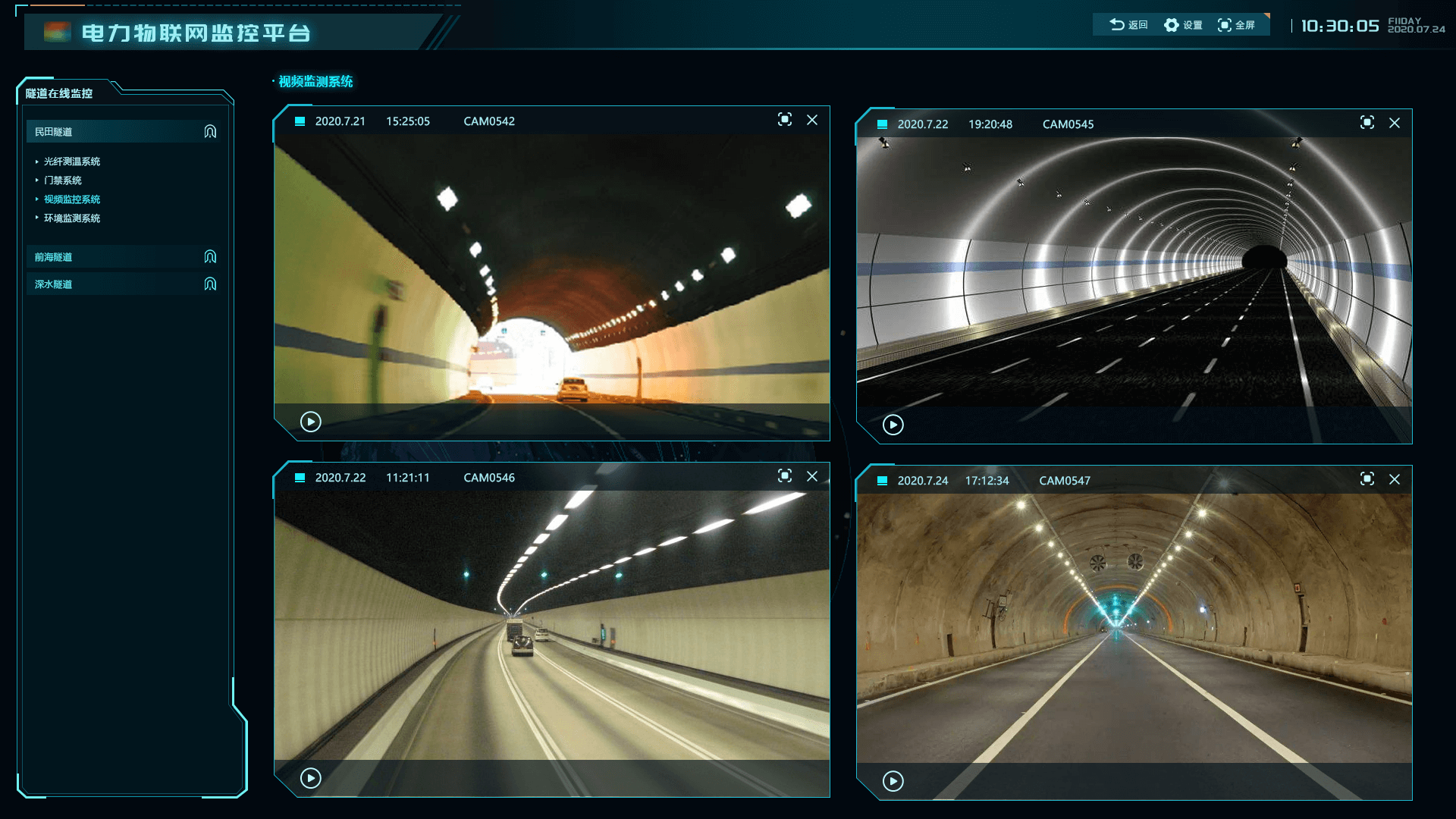Toggle 全屏 fullscreen mode
1456x819 pixels.
coord(1237,25)
